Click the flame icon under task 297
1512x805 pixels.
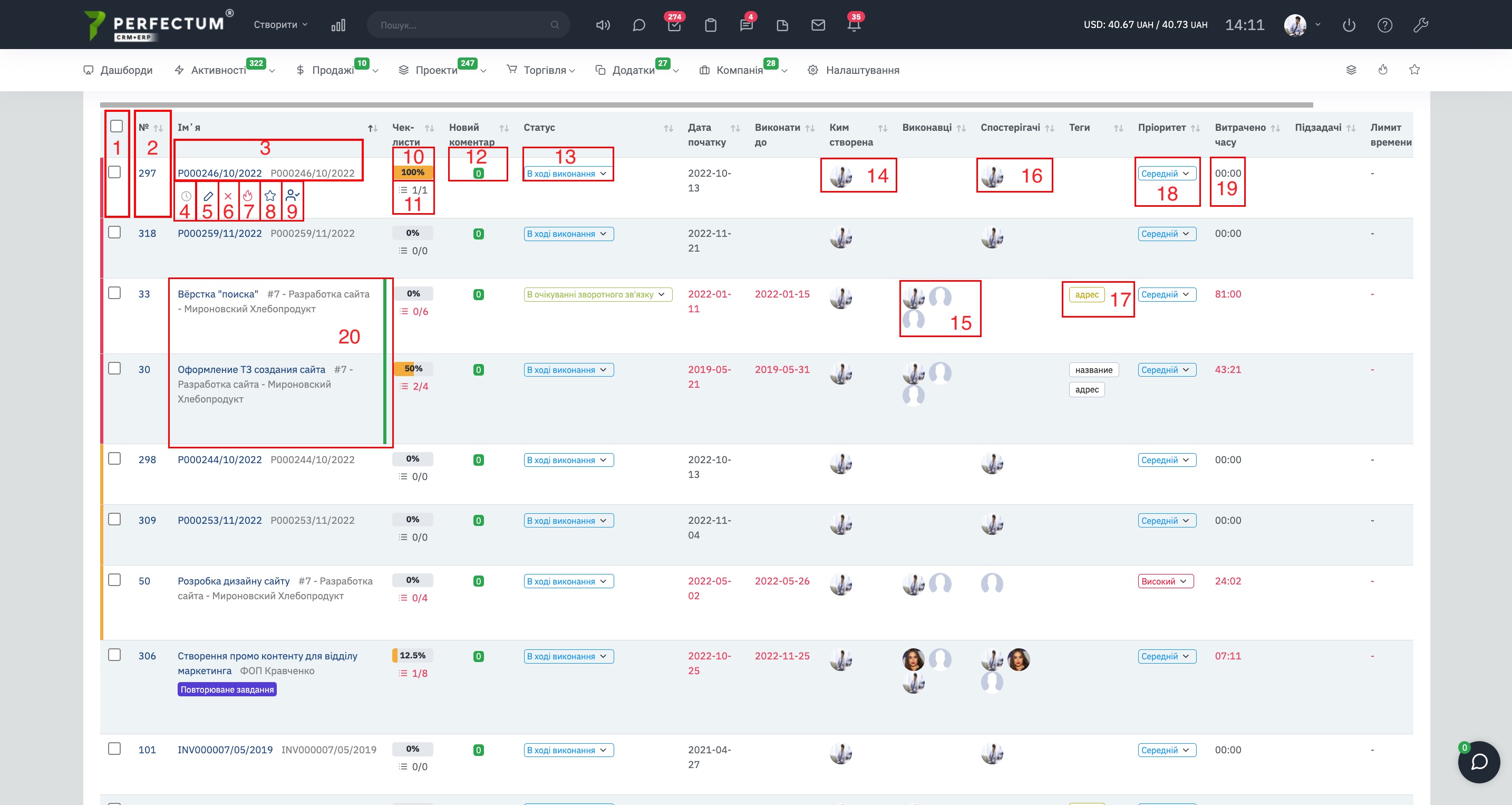[248, 196]
